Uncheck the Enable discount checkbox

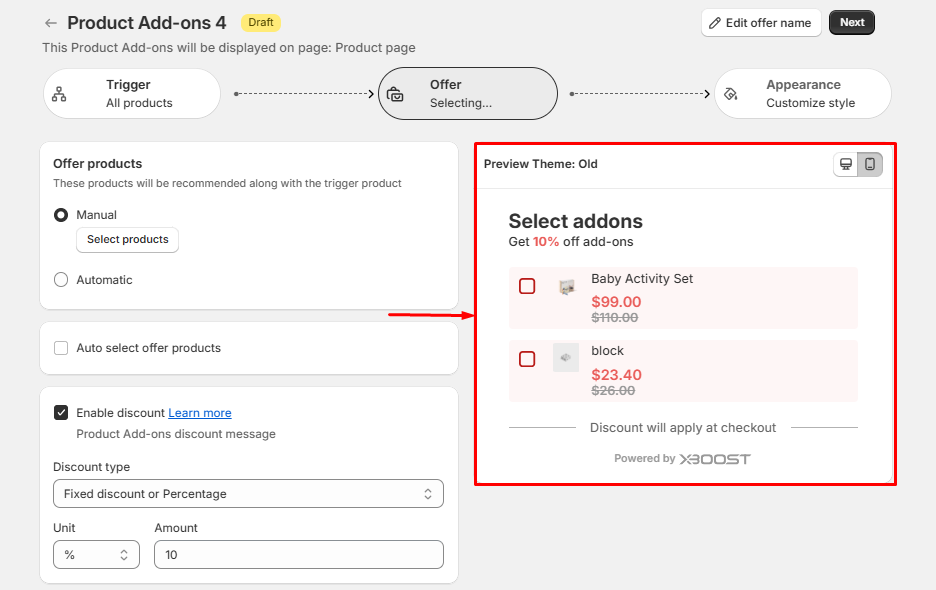[x=61, y=413]
